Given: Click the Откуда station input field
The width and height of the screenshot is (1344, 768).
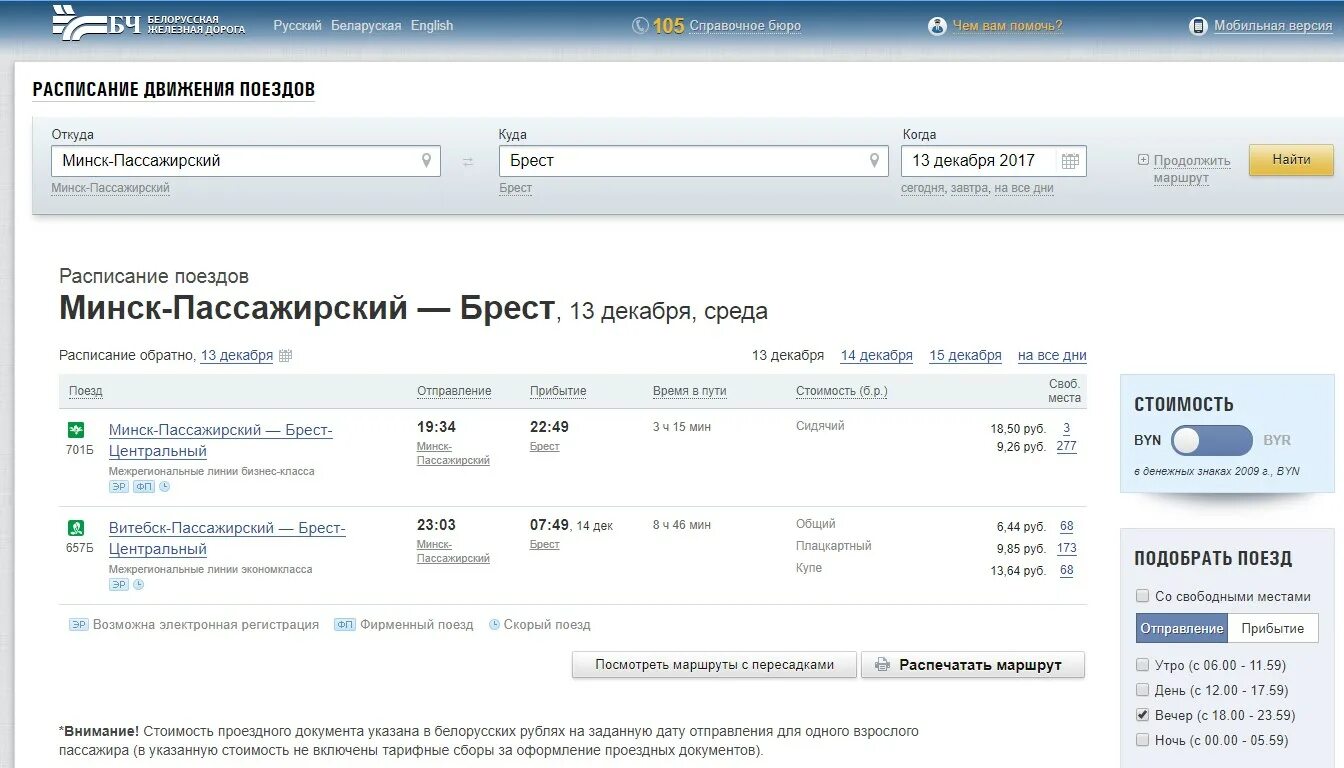Looking at the screenshot, I should (246, 161).
